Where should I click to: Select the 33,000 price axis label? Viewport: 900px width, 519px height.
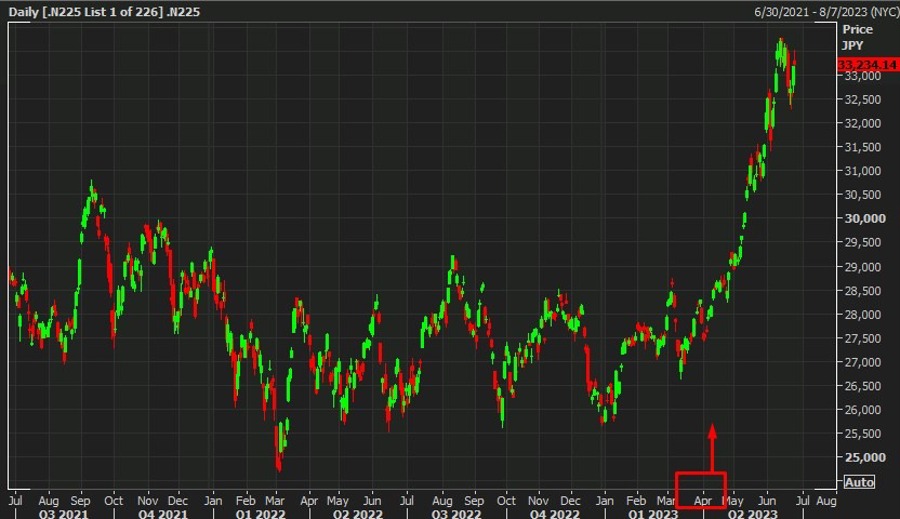tap(862, 76)
